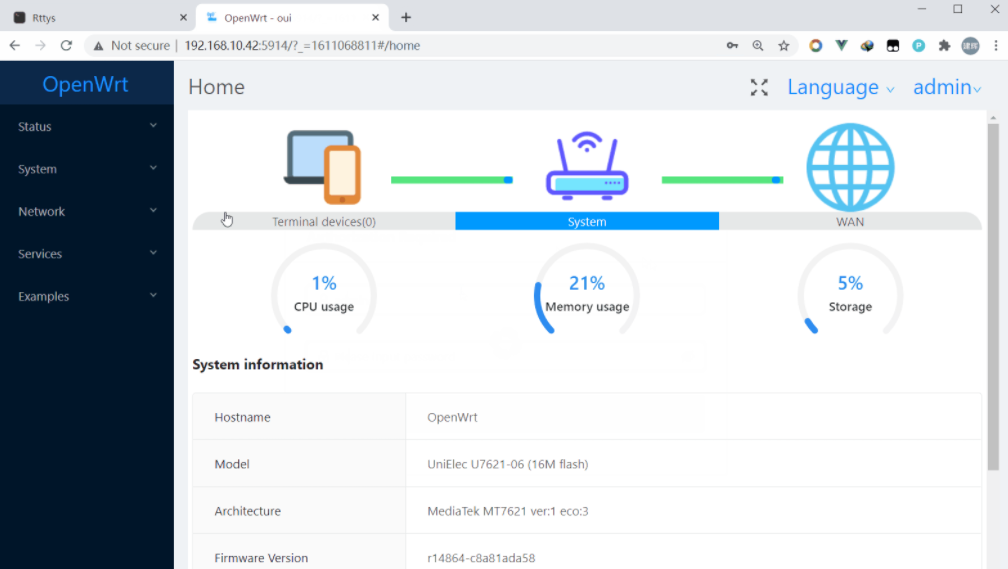The width and height of the screenshot is (1008, 569).
Task: Open a new browser tab
Action: (406, 17)
